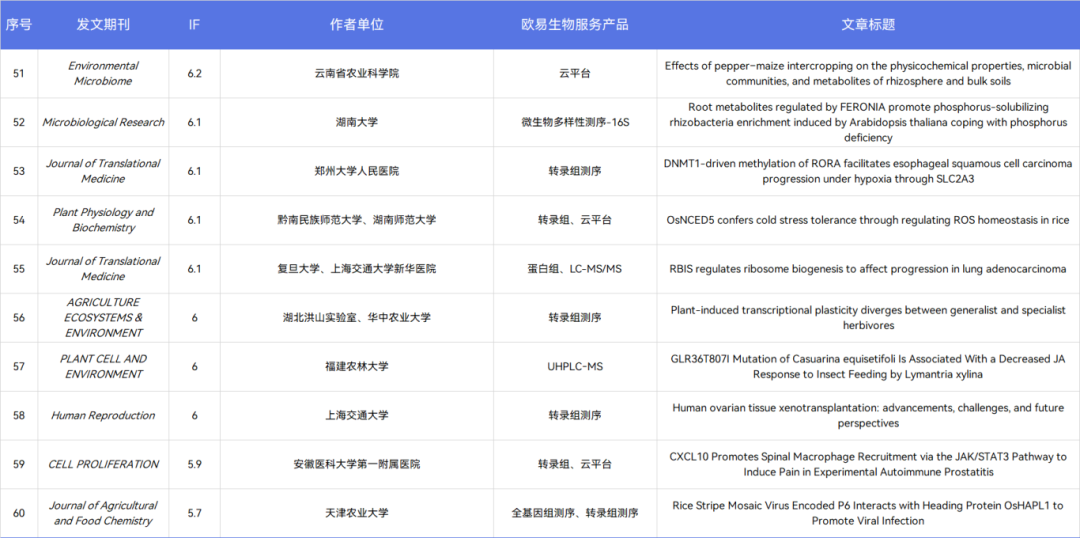Click 湖北洪山实验室、华中农业大学 cell
The width and height of the screenshot is (1080, 538).
pyautogui.click(x=357, y=318)
